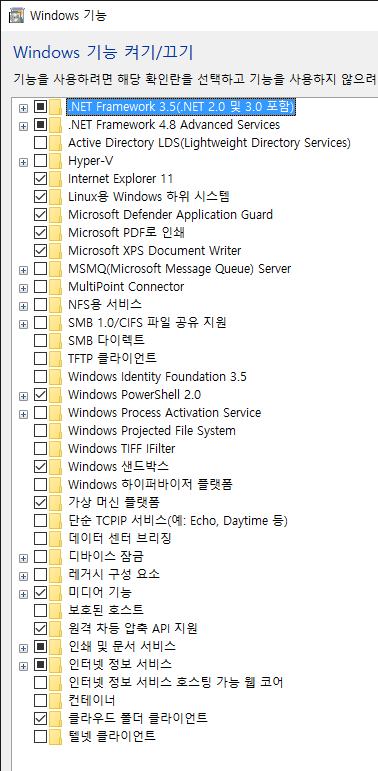Expand the 인쇄 및 문서 서비스 node
The height and width of the screenshot is (771, 378).
point(23,647)
